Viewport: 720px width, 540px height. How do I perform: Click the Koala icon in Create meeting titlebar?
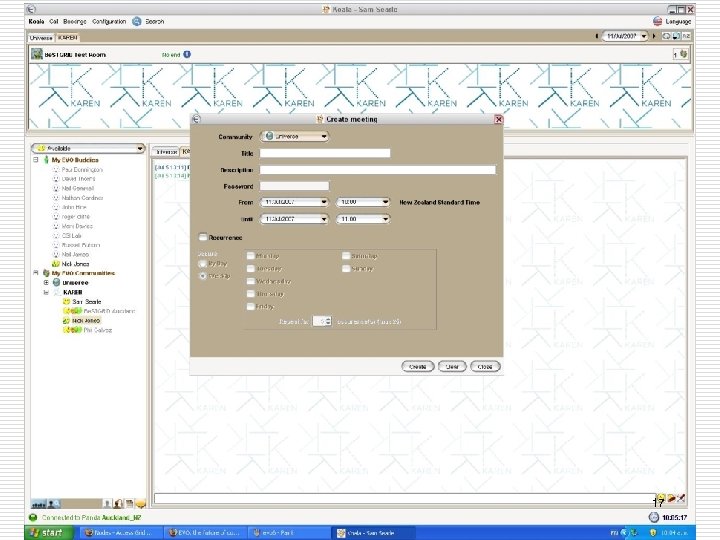[x=320, y=119]
